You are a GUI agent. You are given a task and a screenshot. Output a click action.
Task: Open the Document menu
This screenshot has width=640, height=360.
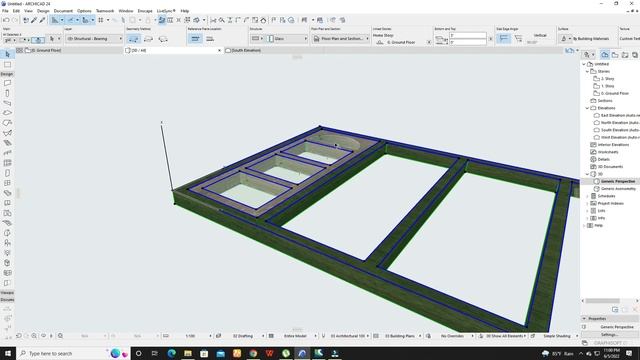tap(63, 11)
